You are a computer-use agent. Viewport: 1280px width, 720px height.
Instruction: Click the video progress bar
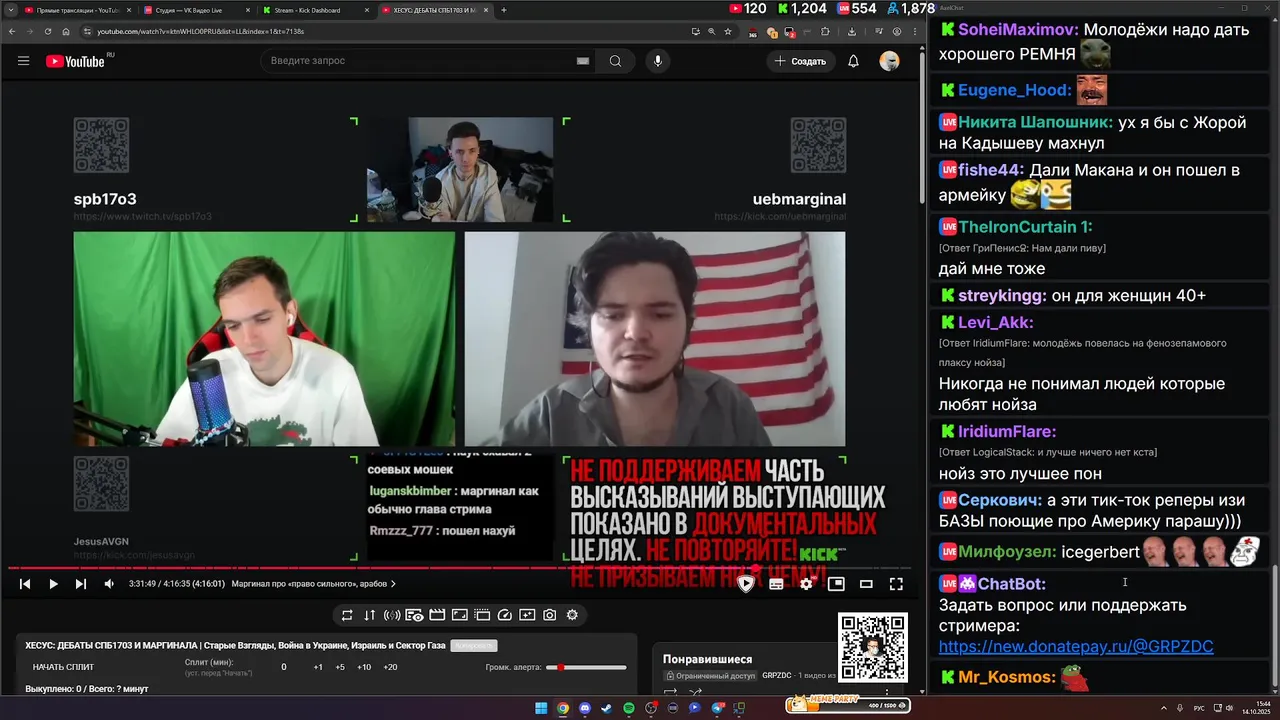pyautogui.click(x=459, y=568)
